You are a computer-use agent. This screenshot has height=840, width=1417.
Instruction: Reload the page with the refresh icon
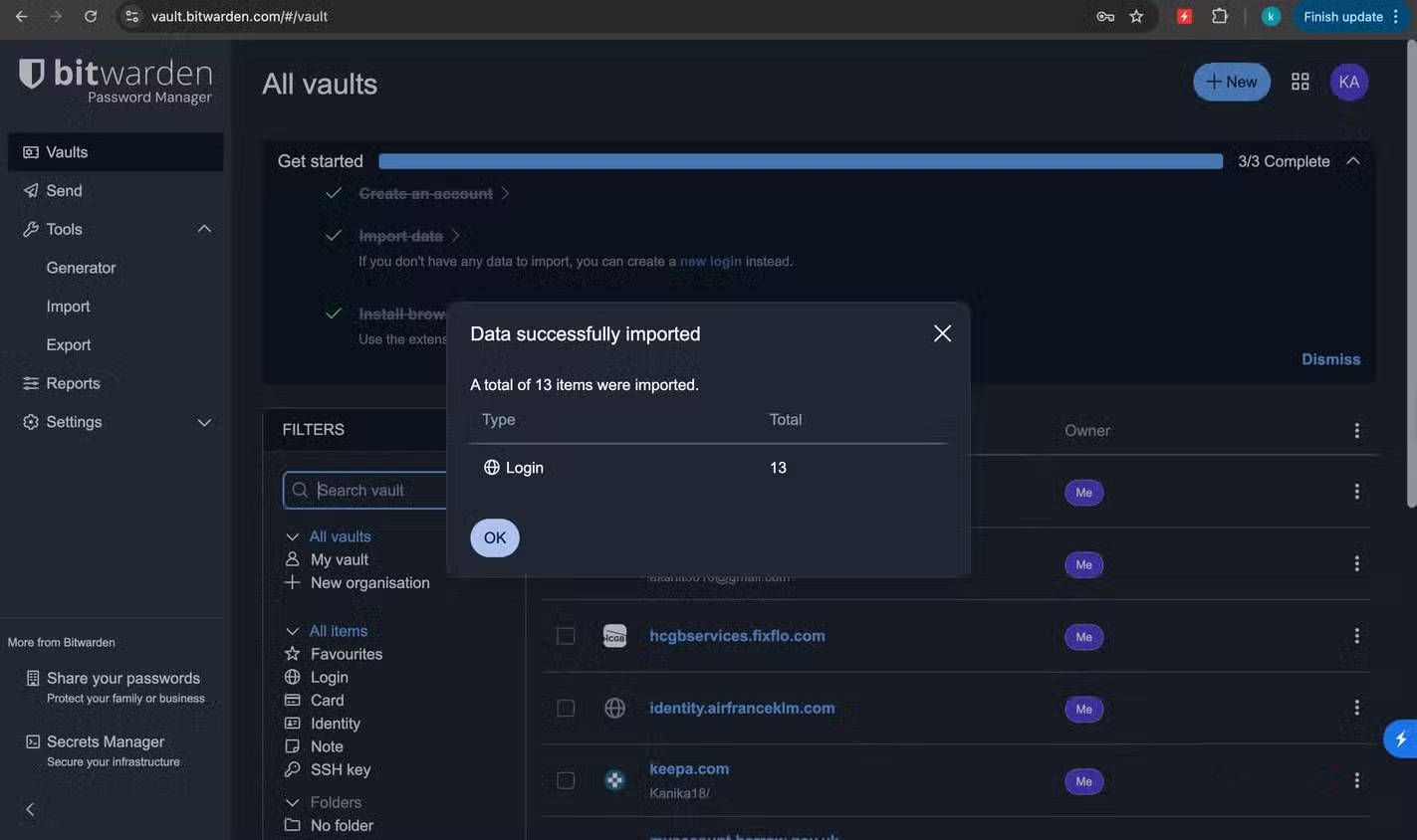coord(91,16)
